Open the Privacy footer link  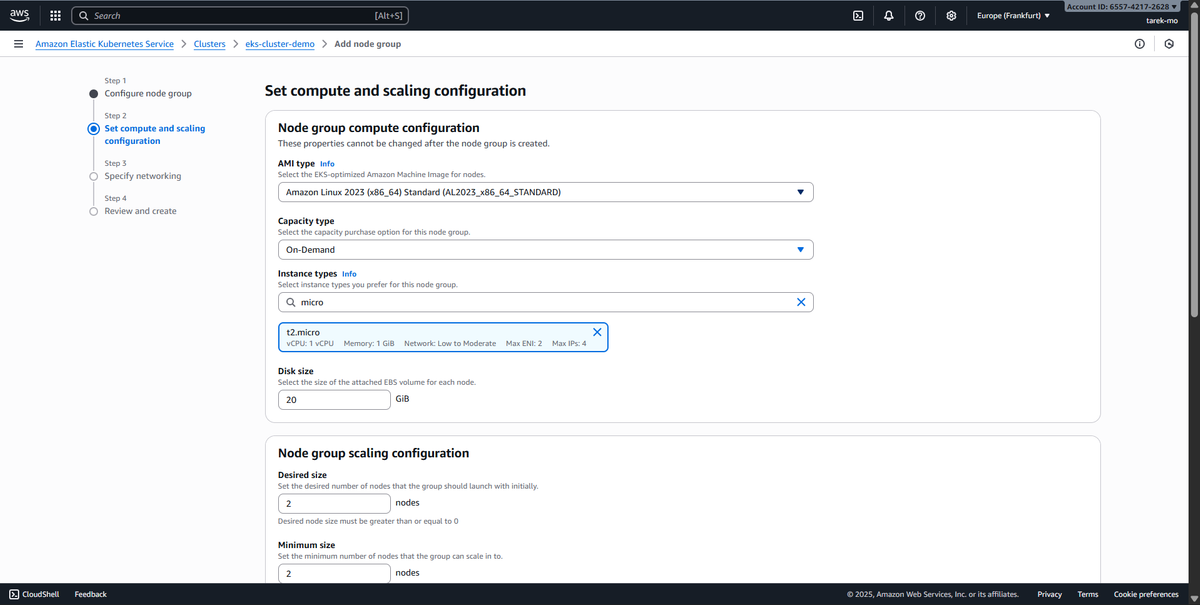coord(1049,594)
